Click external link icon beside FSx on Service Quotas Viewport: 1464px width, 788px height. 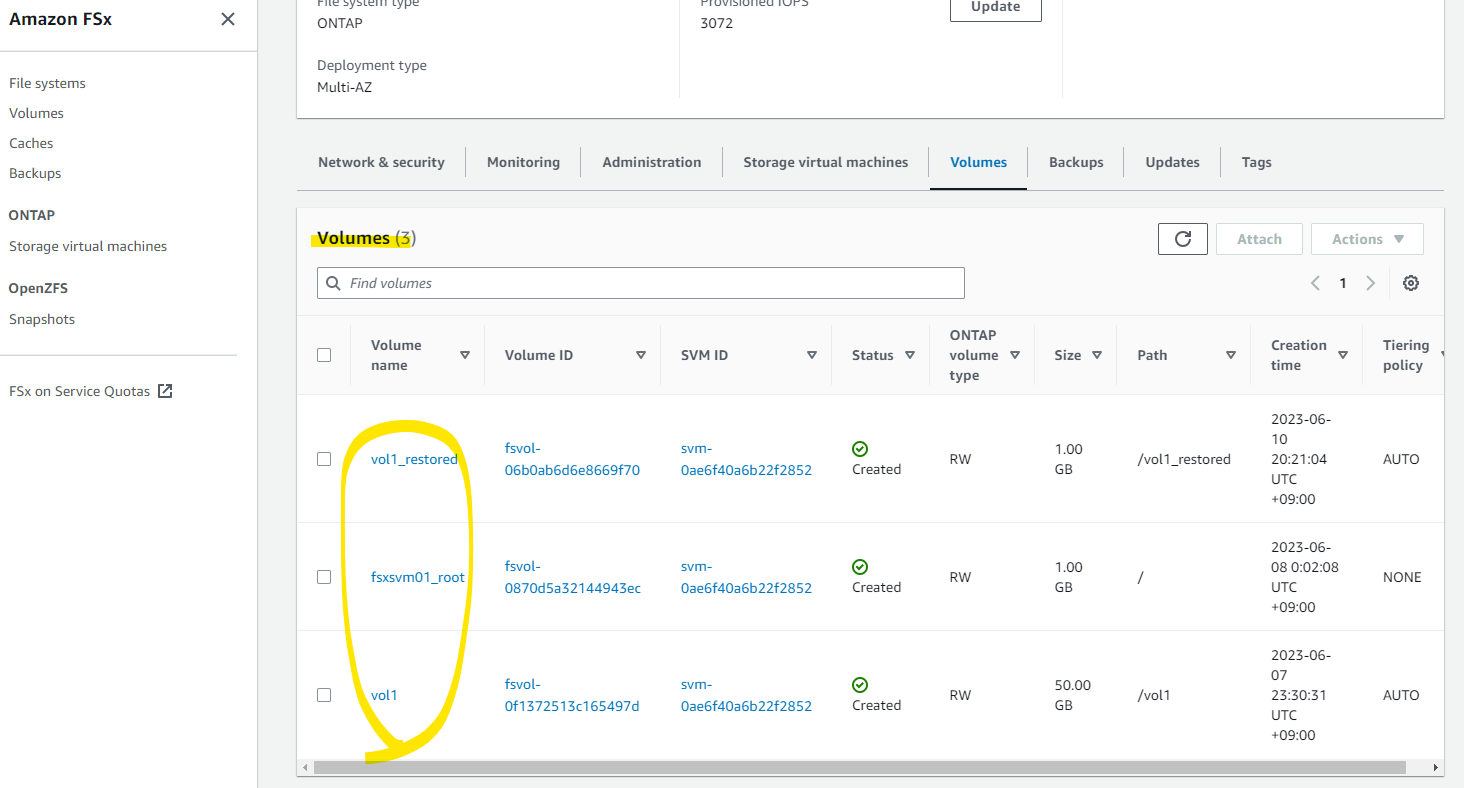166,391
